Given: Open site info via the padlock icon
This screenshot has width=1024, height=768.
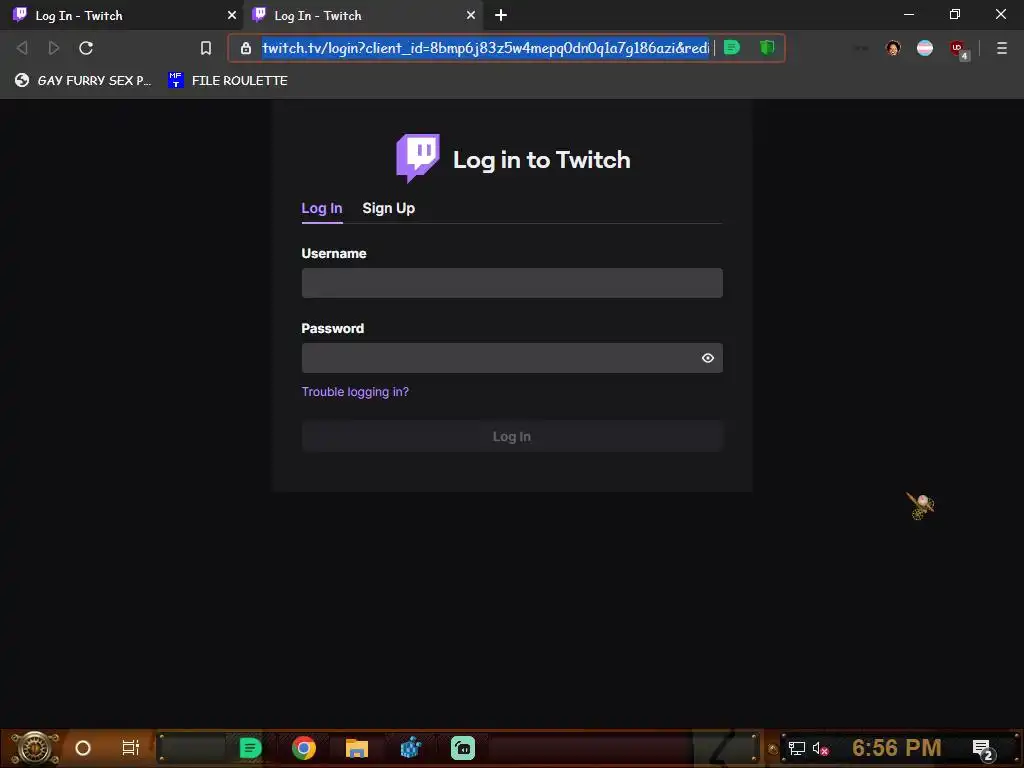Looking at the screenshot, I should coord(246,48).
